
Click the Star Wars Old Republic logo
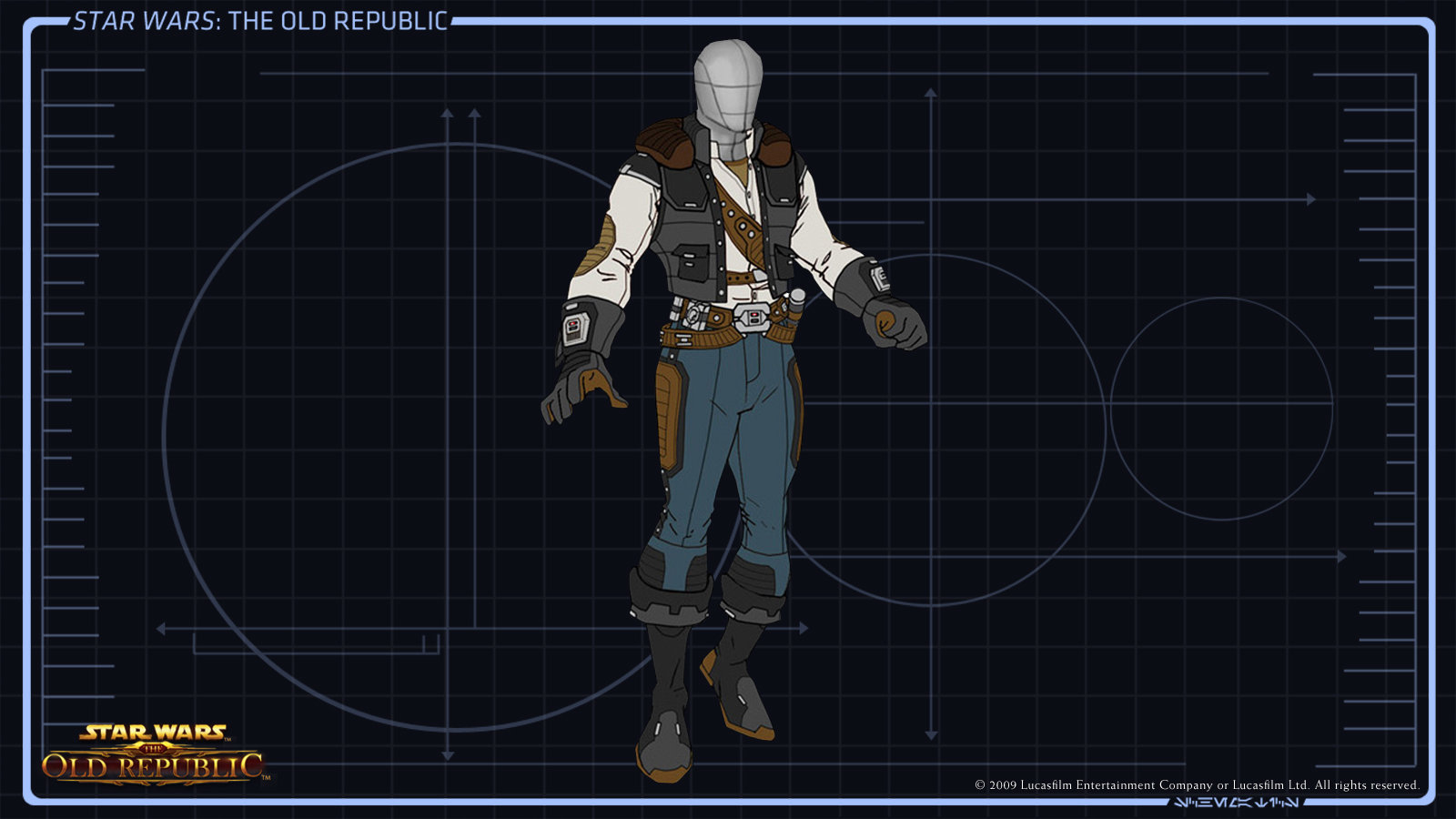coord(154,753)
